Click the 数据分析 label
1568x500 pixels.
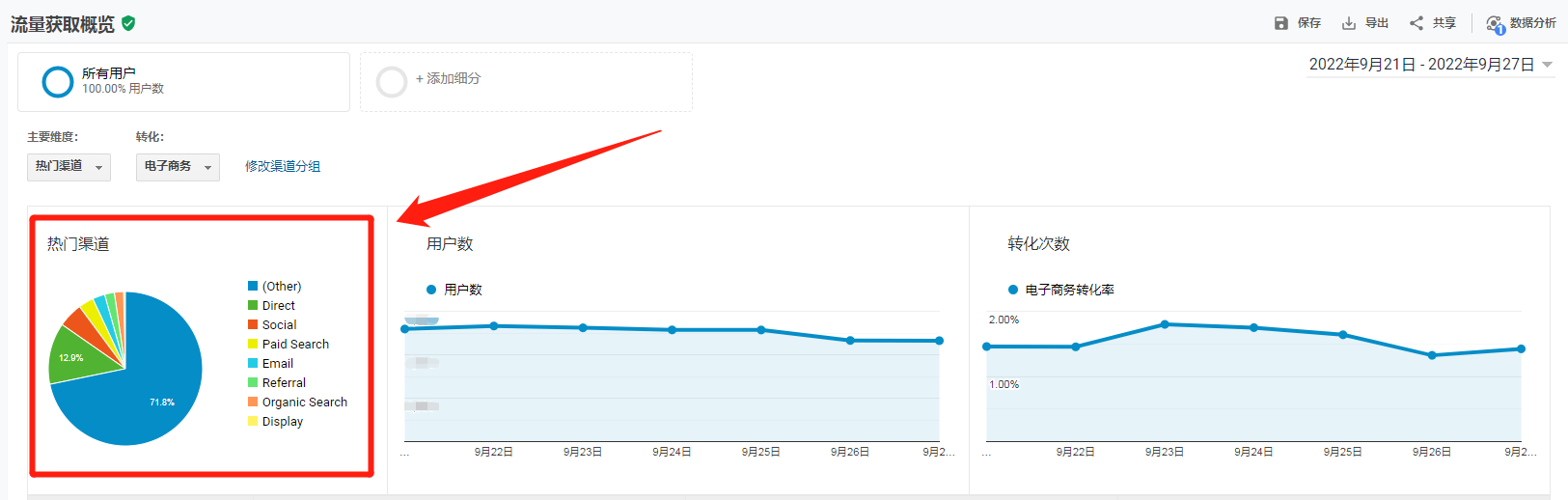click(x=1533, y=23)
